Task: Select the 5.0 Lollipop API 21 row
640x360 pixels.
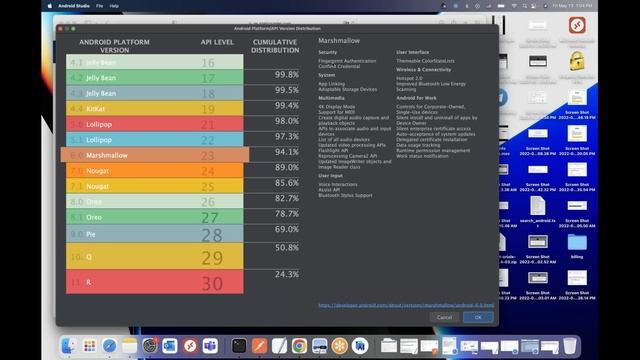Action: (x=155, y=124)
